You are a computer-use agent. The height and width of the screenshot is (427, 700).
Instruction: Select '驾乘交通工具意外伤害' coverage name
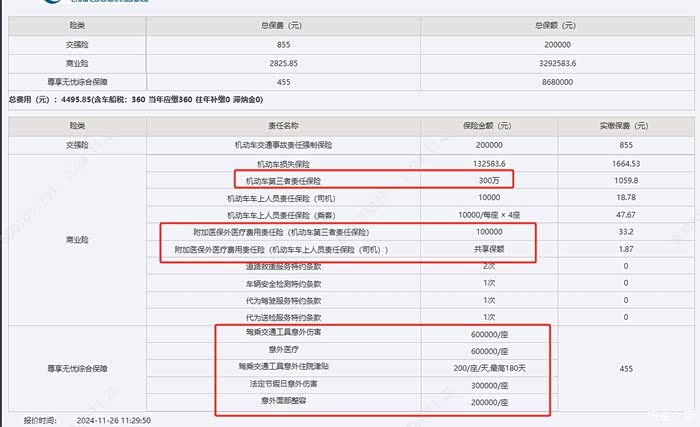click(283, 332)
